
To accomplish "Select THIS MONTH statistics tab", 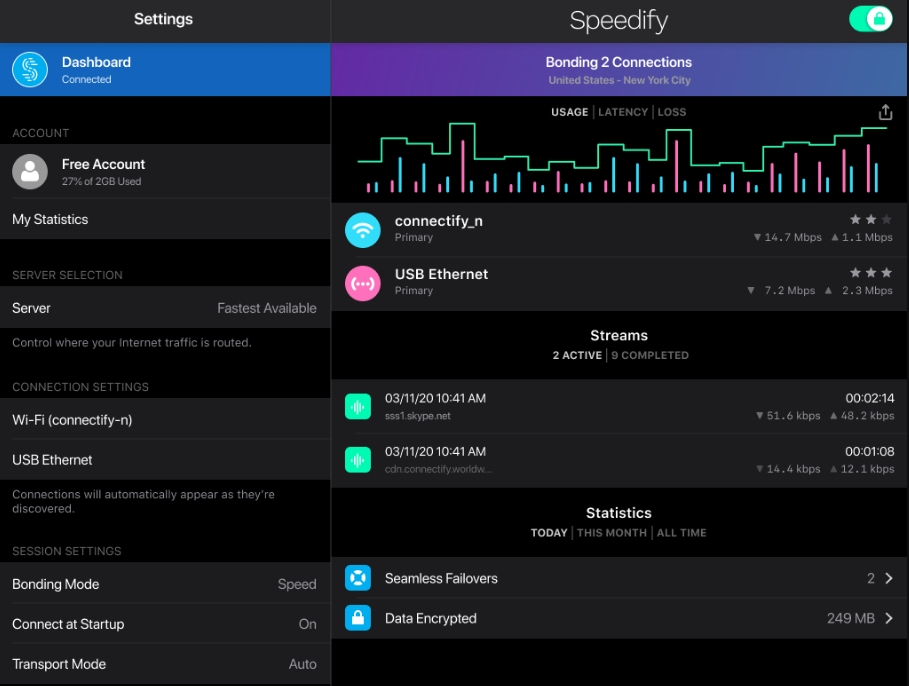I will 612,532.
